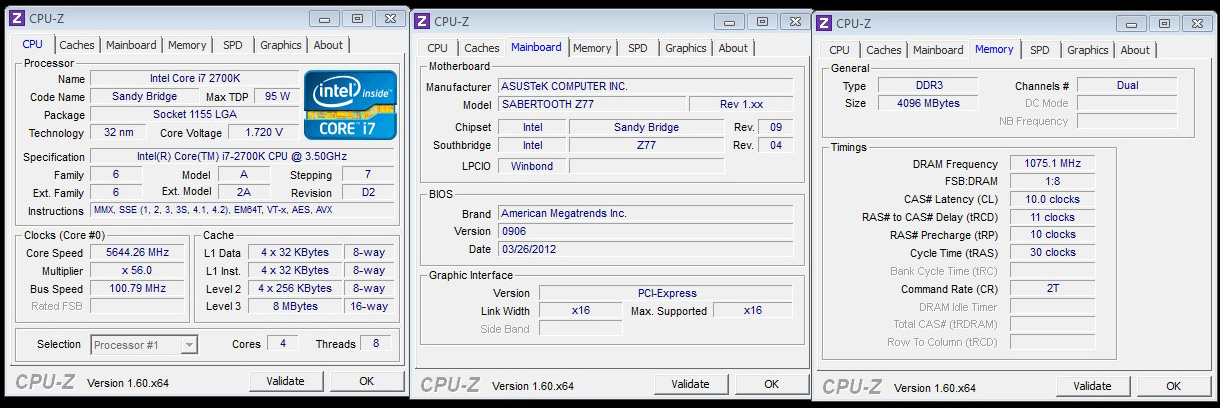The height and width of the screenshot is (408, 1220).
Task: Click Command Rate value 2T
Action: pyautogui.click(x=1052, y=289)
